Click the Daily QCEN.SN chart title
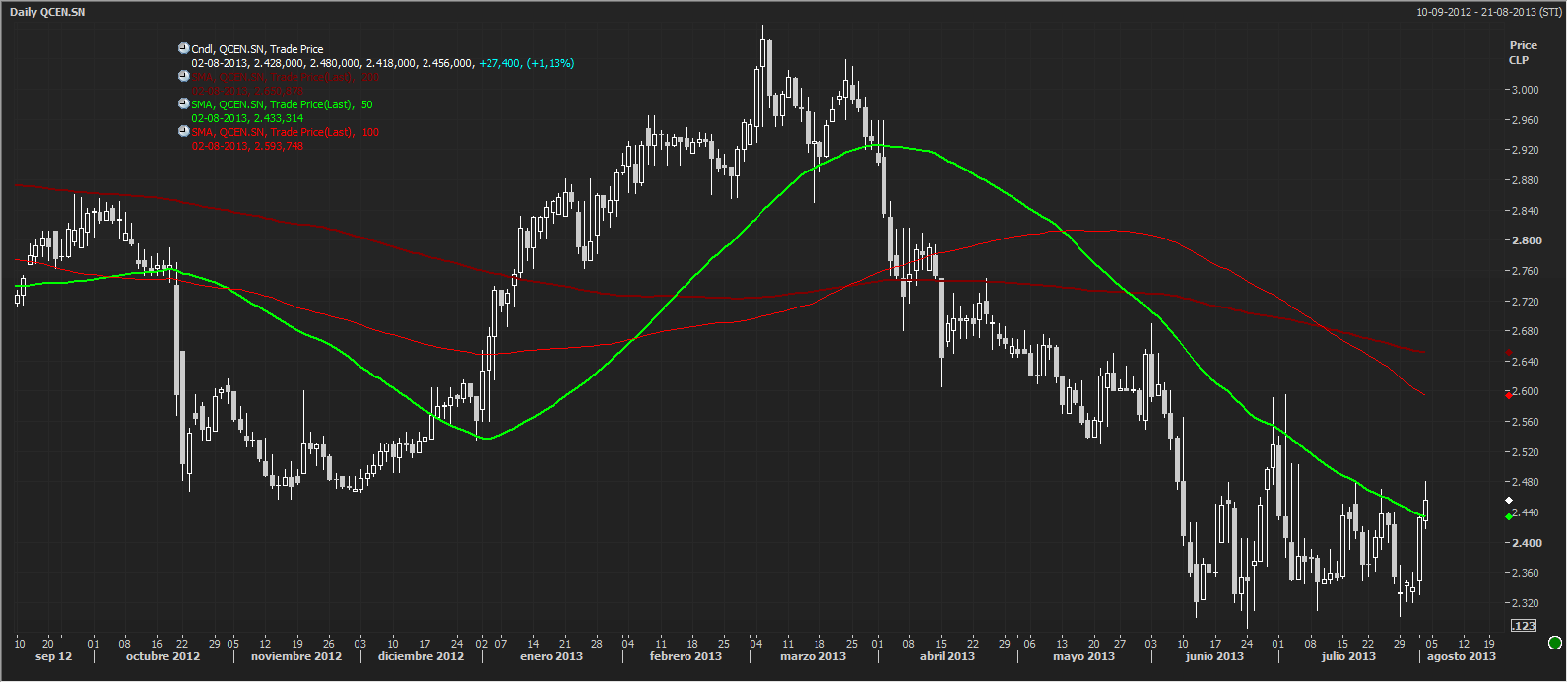Screen dimensions: 1568x683 coord(47,12)
